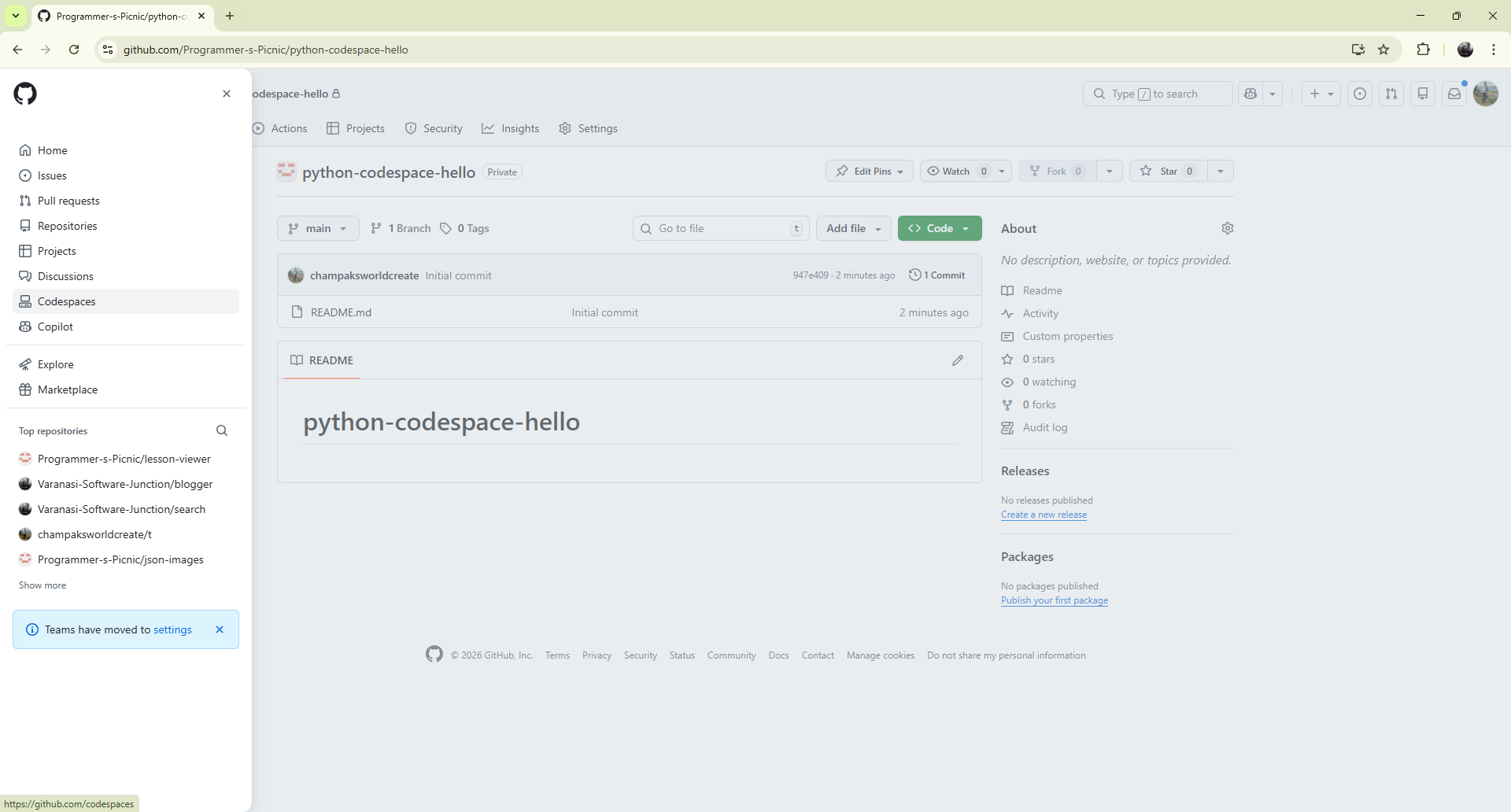Image resolution: width=1511 pixels, height=812 pixels.
Task: Go to Pull requests in the sidebar
Action: coord(126,201)
